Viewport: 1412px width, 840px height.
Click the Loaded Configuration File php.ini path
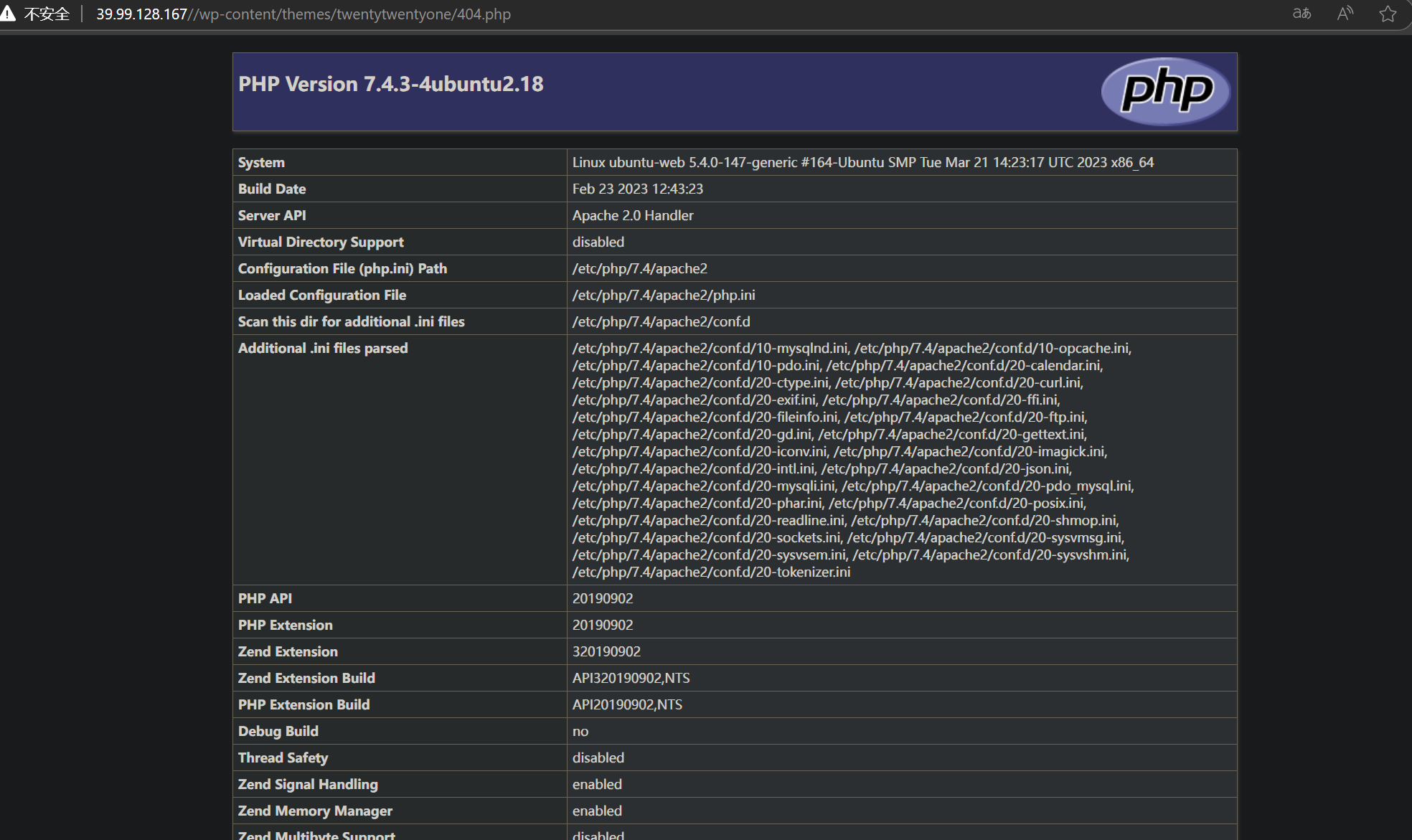pyautogui.click(x=663, y=295)
